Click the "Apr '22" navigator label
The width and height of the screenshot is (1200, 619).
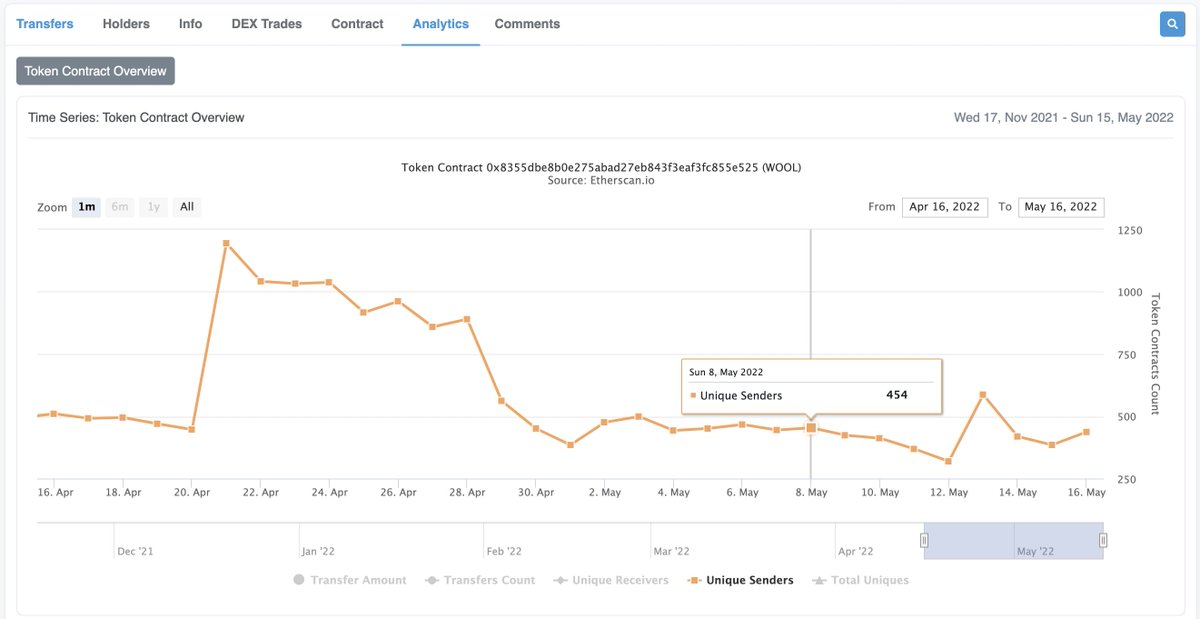point(856,551)
